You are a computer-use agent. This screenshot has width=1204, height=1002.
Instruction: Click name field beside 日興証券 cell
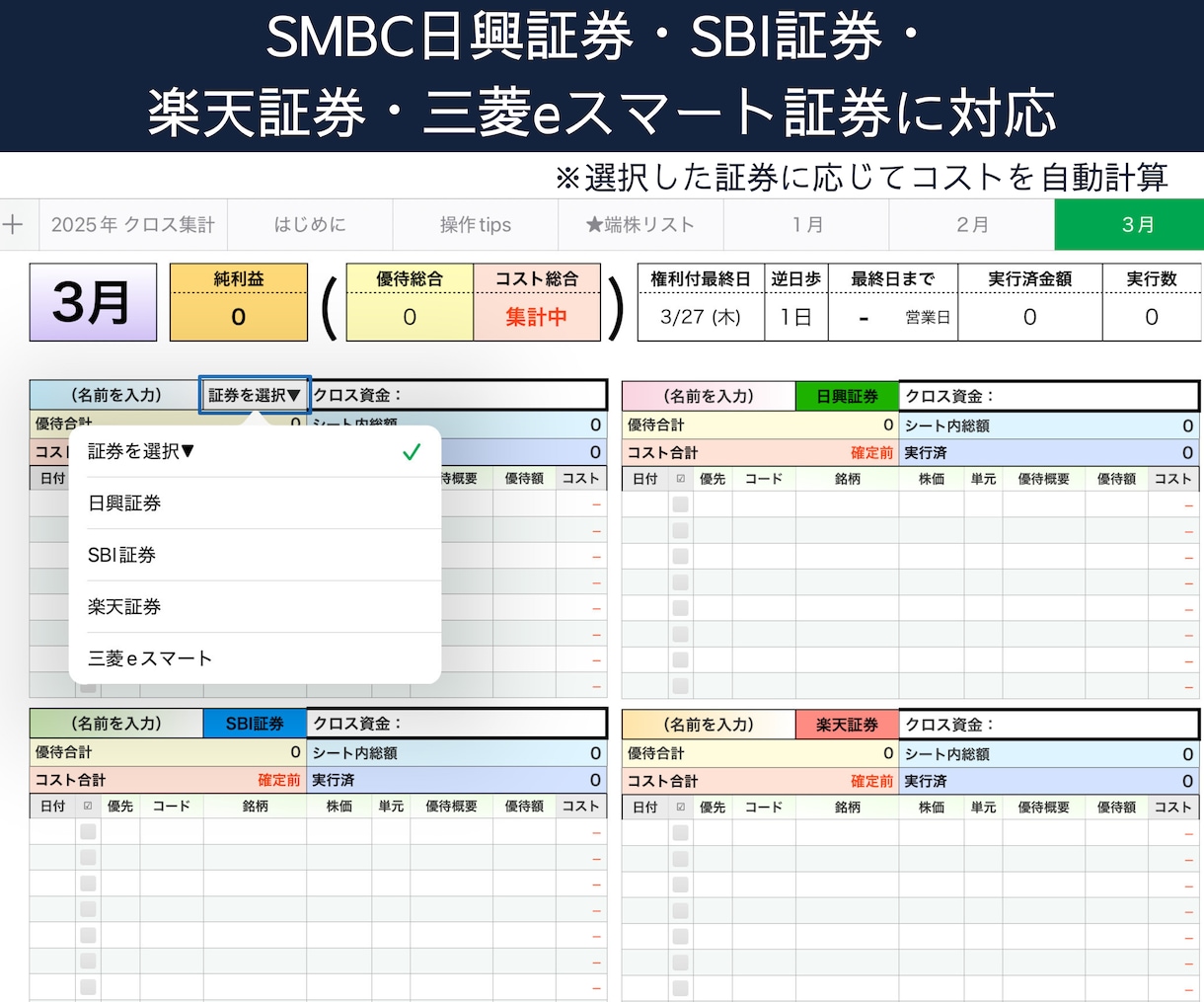(709, 396)
